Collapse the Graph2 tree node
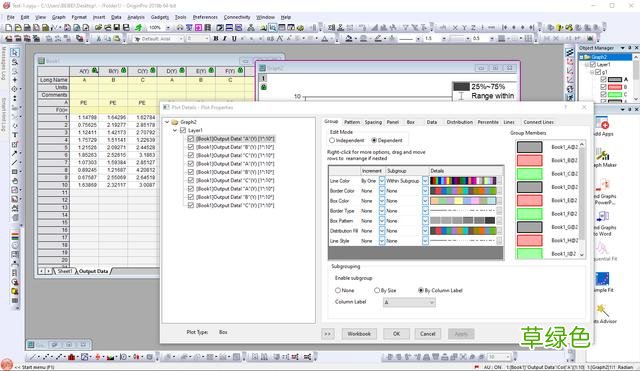 [x=167, y=122]
